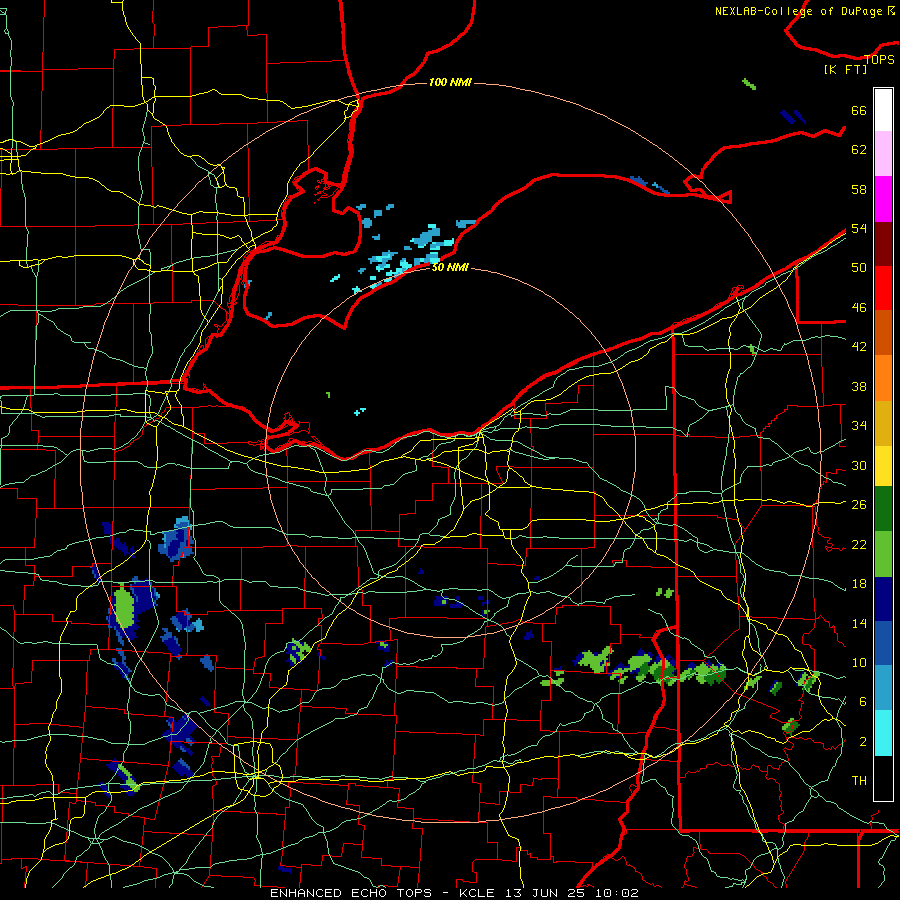Click the 13 JUN 25 date text
Viewport: 900px width, 900px height.
(546, 893)
